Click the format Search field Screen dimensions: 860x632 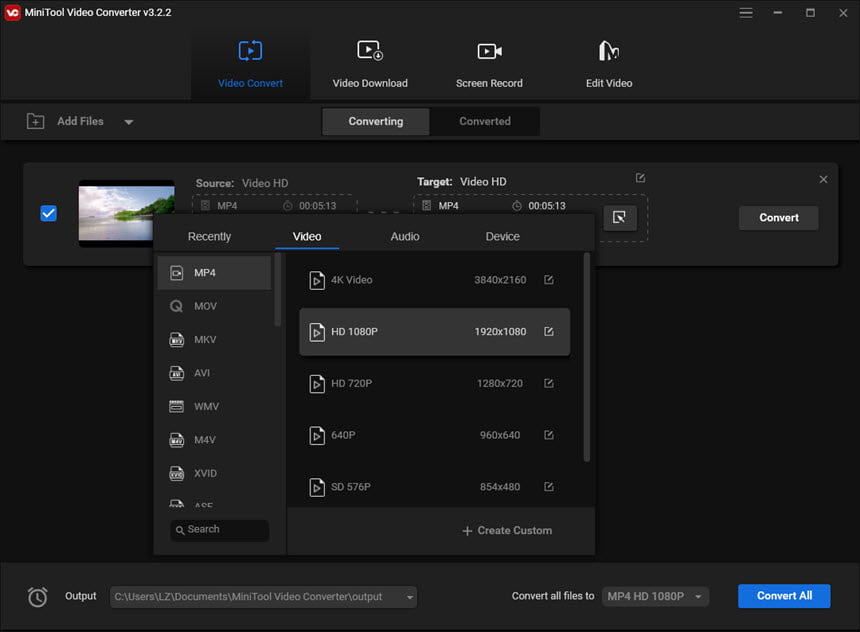219,530
